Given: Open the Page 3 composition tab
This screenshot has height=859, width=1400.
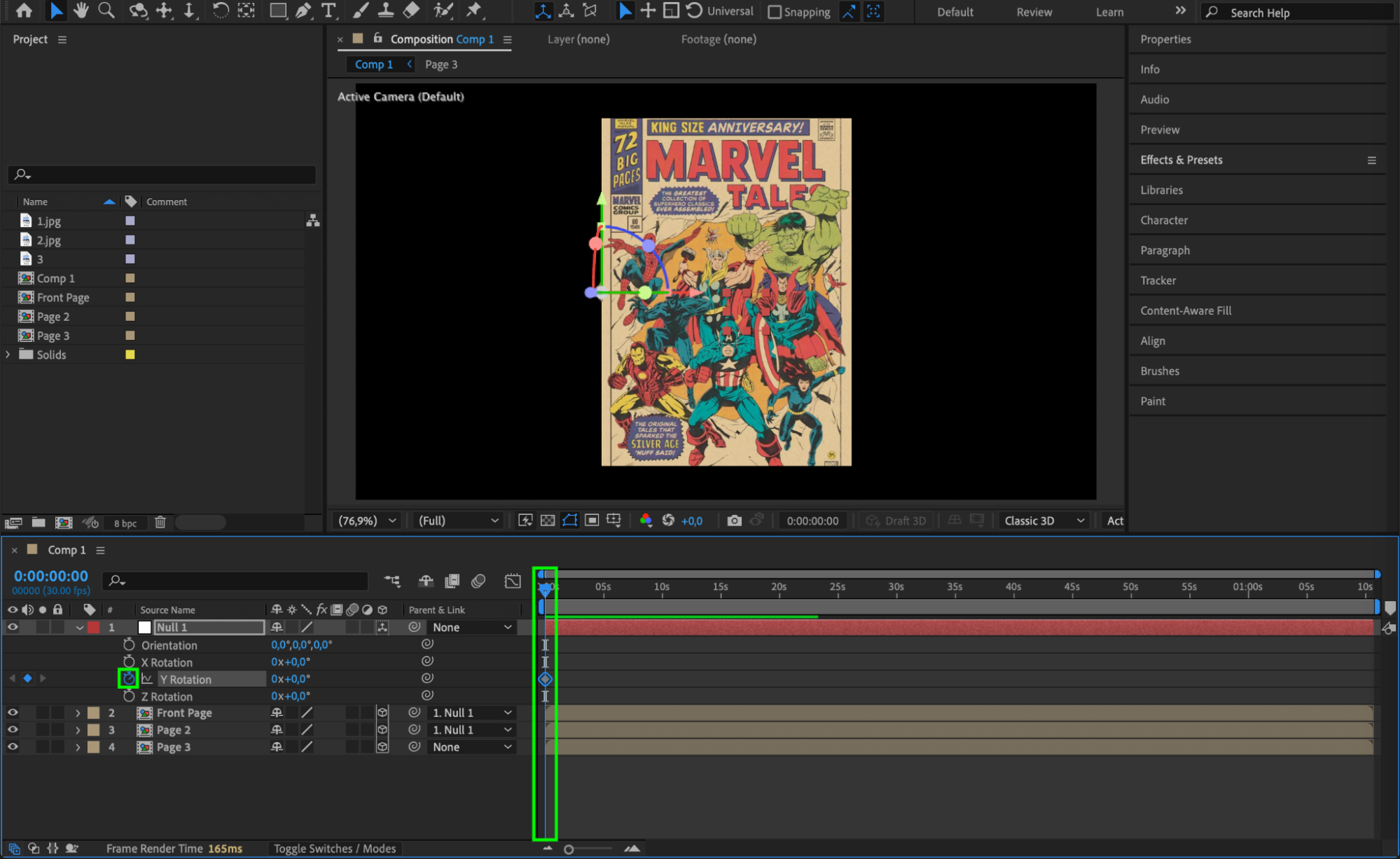Looking at the screenshot, I should 441,64.
